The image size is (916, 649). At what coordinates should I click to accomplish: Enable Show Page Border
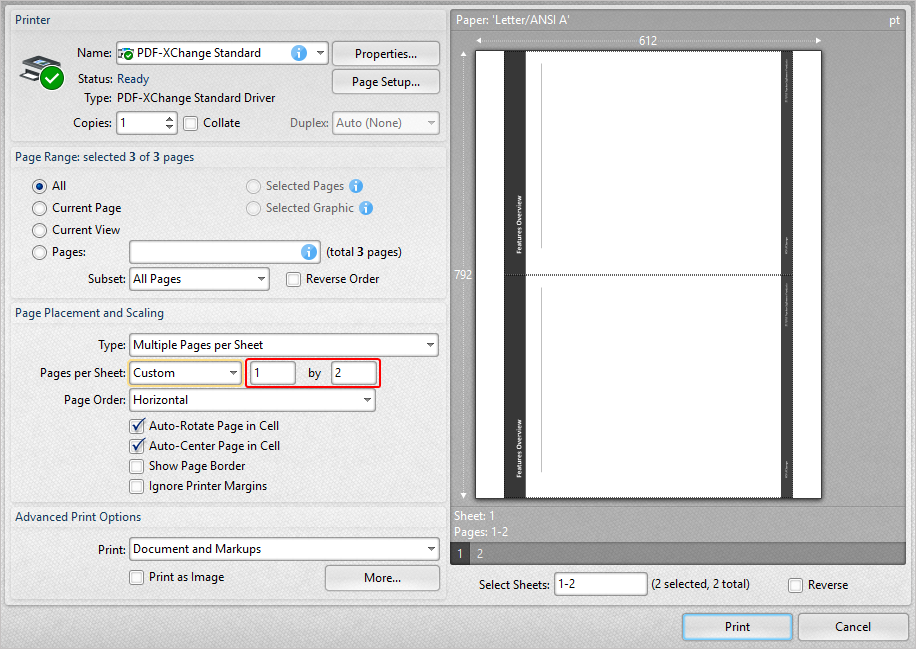pyautogui.click(x=136, y=466)
